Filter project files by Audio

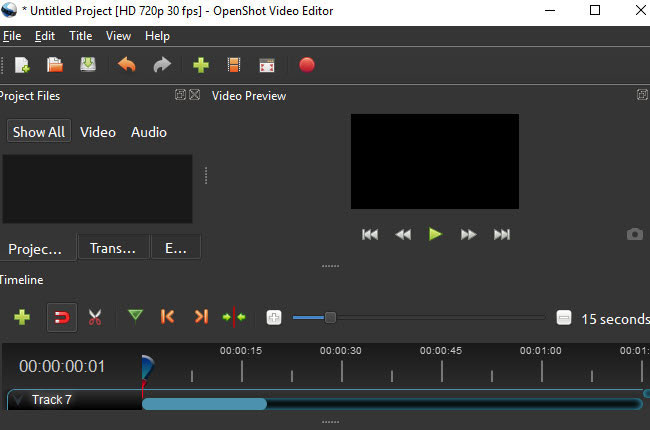[149, 132]
